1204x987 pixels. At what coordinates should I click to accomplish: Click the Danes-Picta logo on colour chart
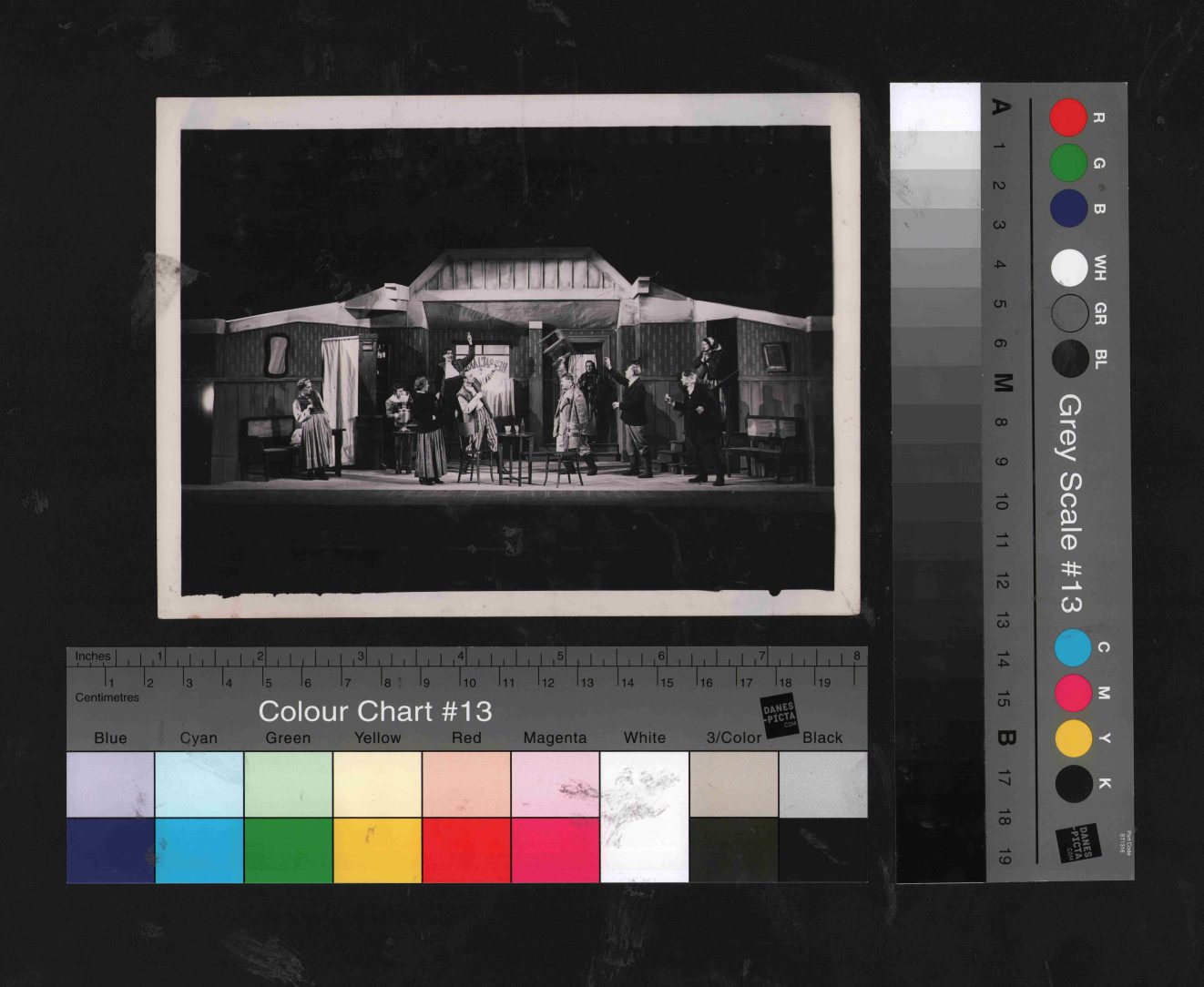(779, 717)
